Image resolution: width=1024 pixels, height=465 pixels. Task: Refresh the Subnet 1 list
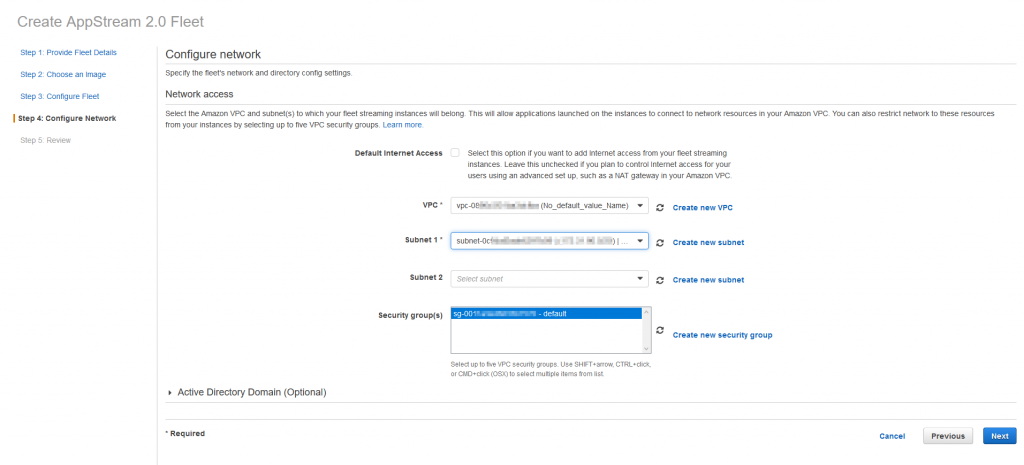[660, 242]
